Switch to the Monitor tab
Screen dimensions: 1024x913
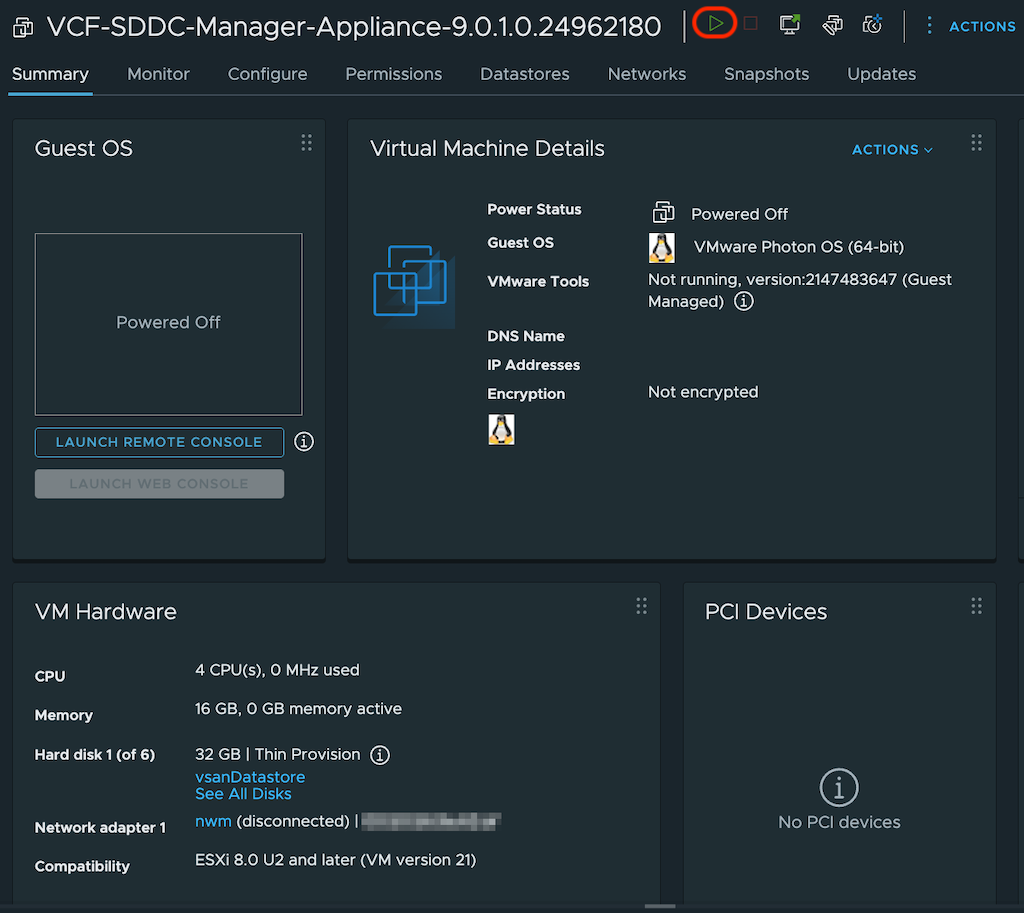(158, 74)
